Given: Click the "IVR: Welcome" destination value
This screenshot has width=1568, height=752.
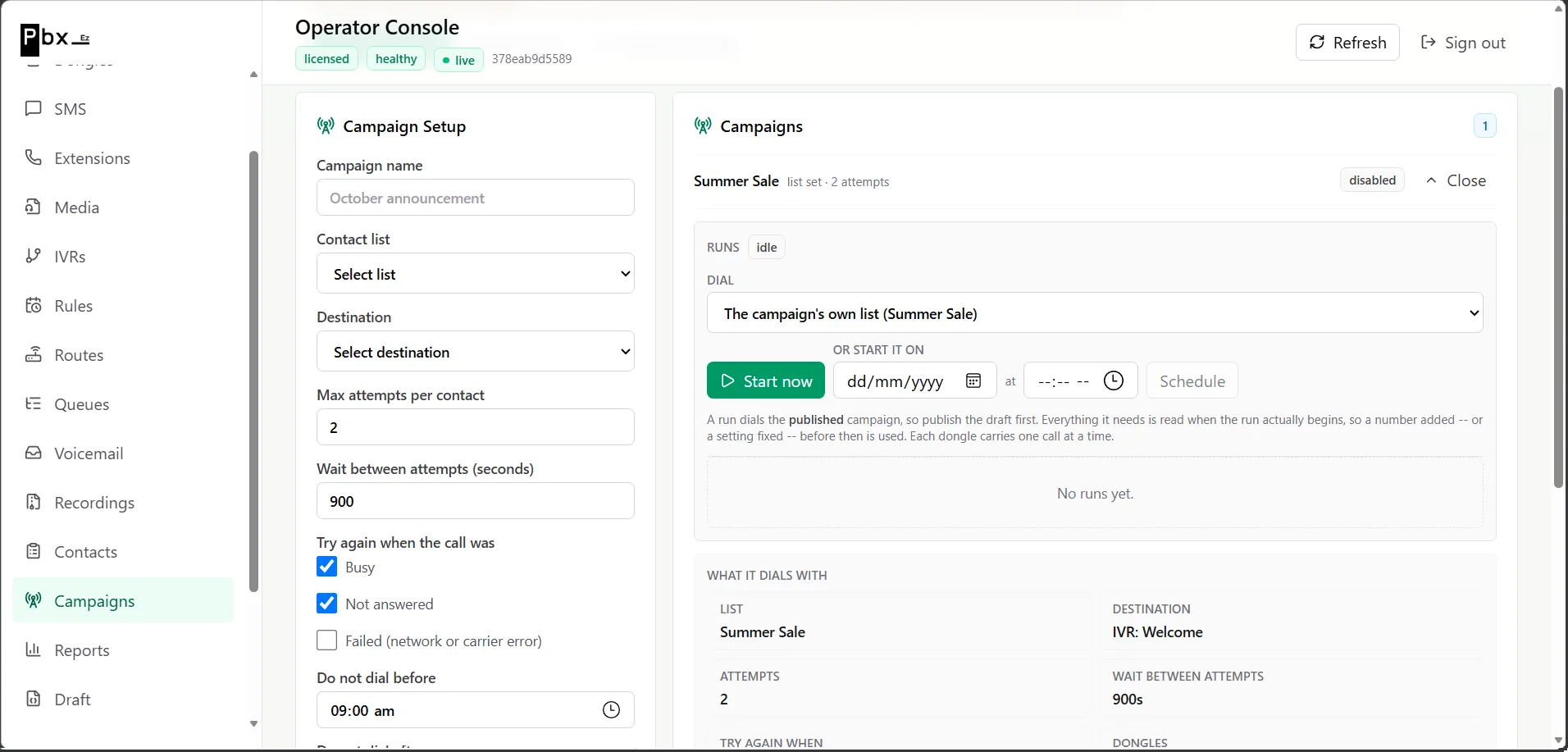Looking at the screenshot, I should point(1157,632).
